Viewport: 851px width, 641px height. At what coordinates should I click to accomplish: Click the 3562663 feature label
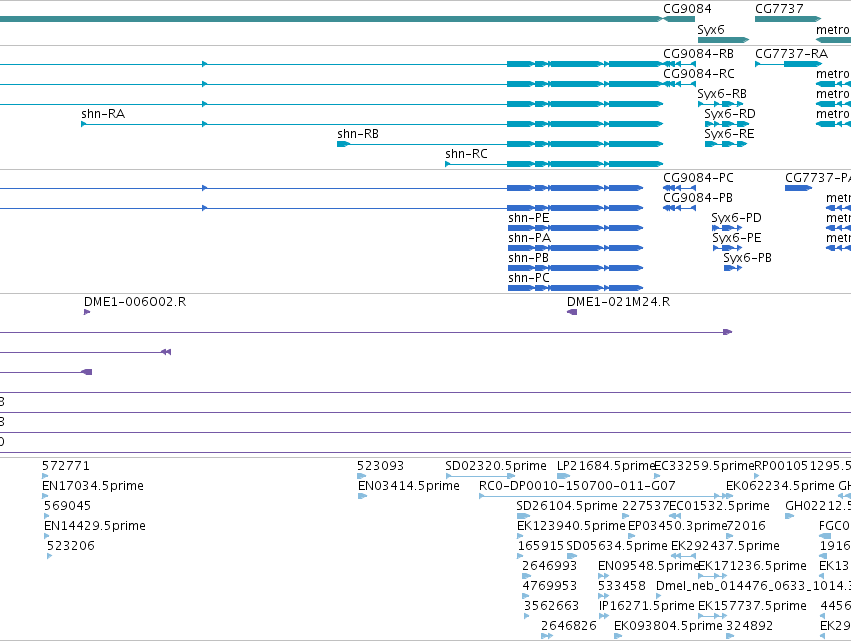551,606
